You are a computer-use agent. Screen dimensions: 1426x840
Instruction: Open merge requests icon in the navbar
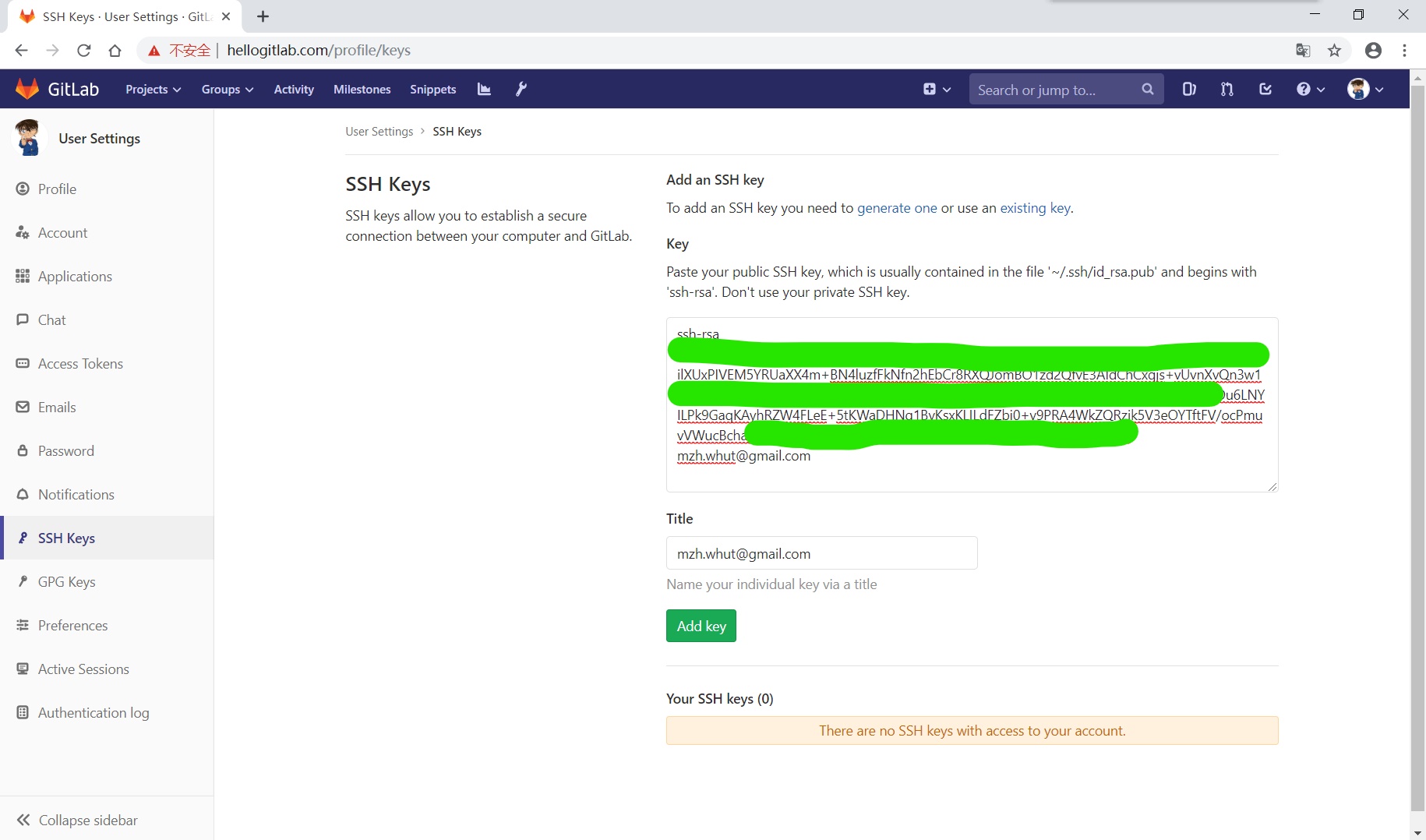click(1227, 90)
